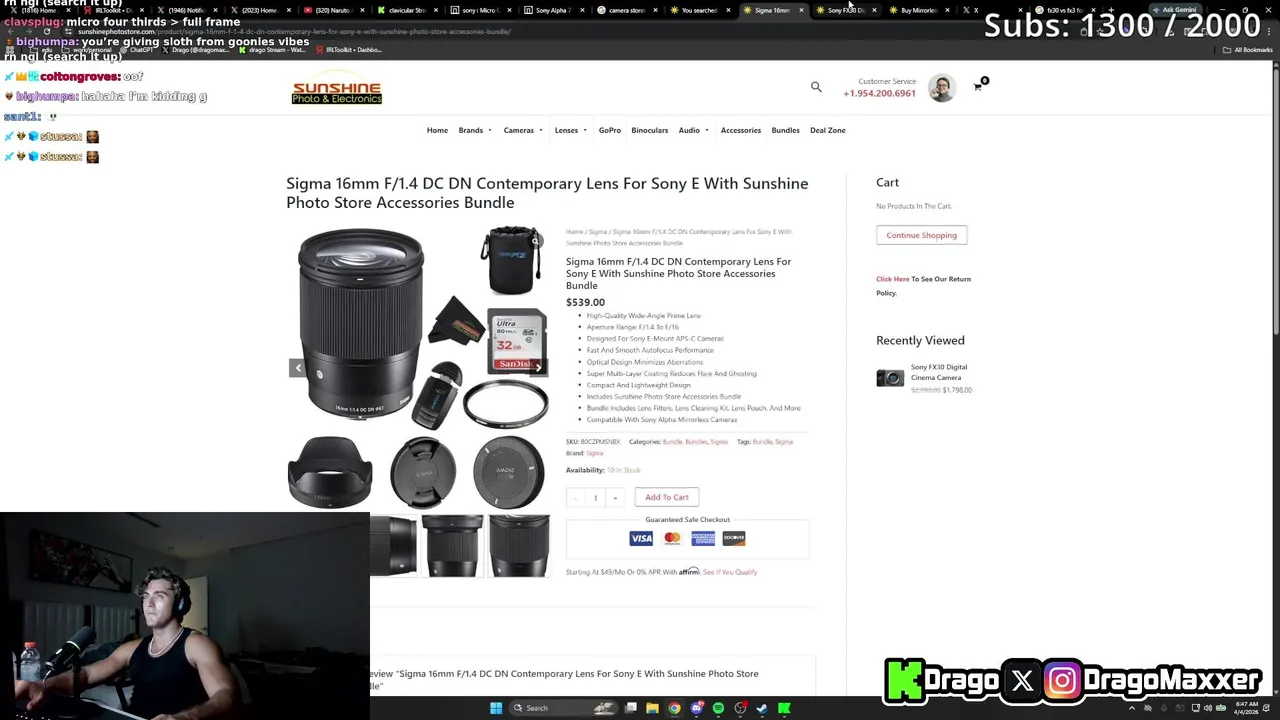Click the Continue Shopping button
1280x720 pixels.
click(921, 235)
